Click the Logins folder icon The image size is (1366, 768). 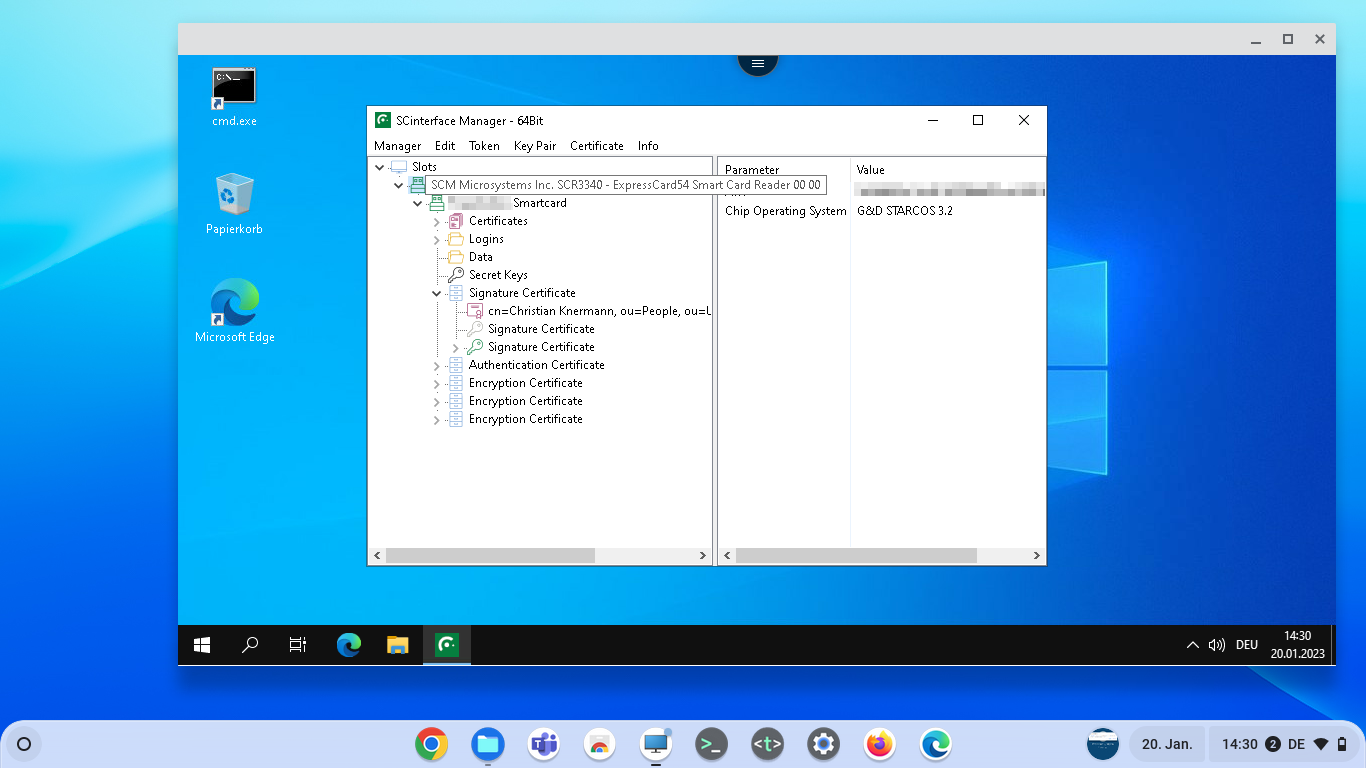pyautogui.click(x=456, y=239)
